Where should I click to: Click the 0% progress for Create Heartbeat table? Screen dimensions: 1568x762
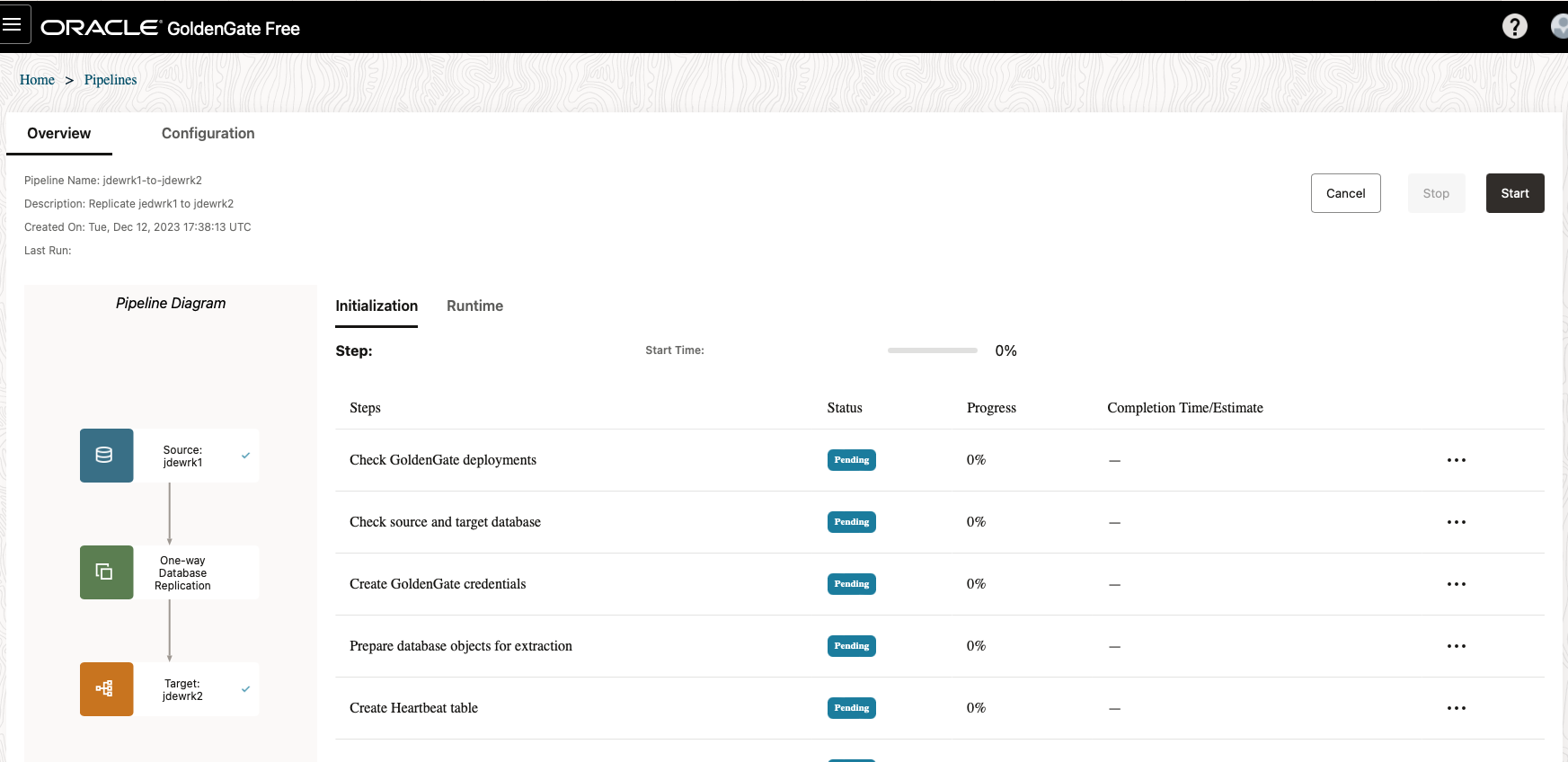coord(976,708)
